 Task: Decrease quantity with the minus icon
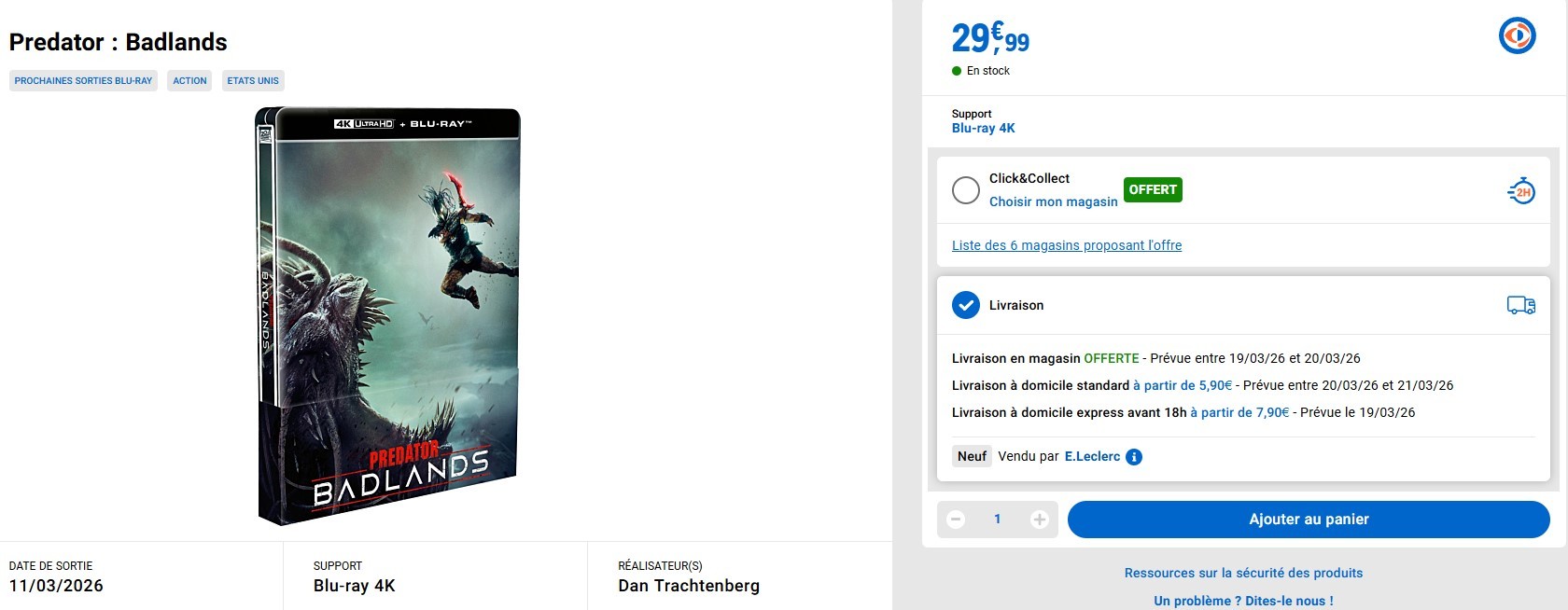coord(956,520)
